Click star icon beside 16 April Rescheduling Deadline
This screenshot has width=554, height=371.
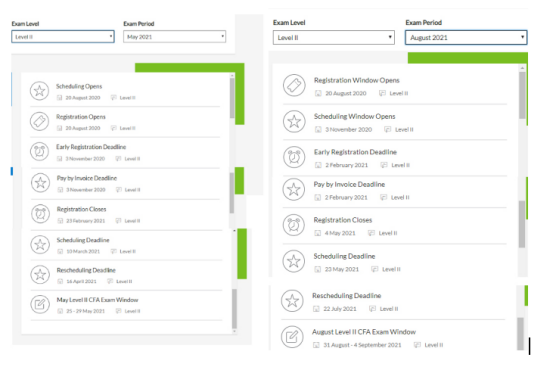click(x=40, y=275)
